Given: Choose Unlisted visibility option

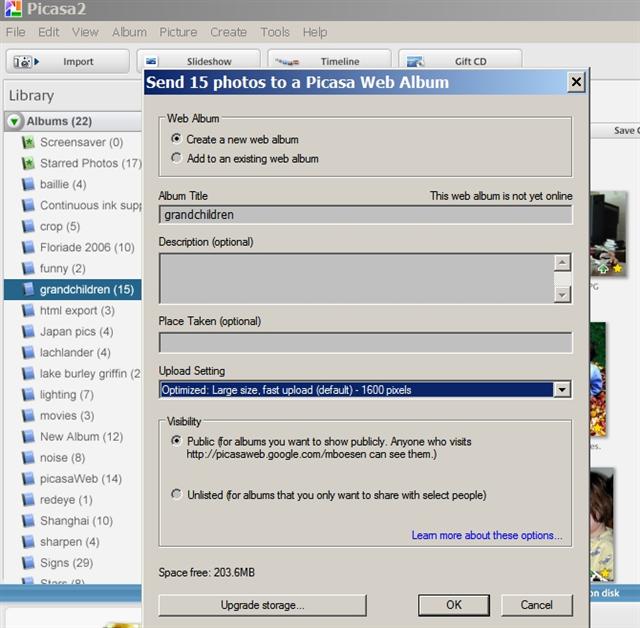Looking at the screenshot, I should [x=176, y=494].
